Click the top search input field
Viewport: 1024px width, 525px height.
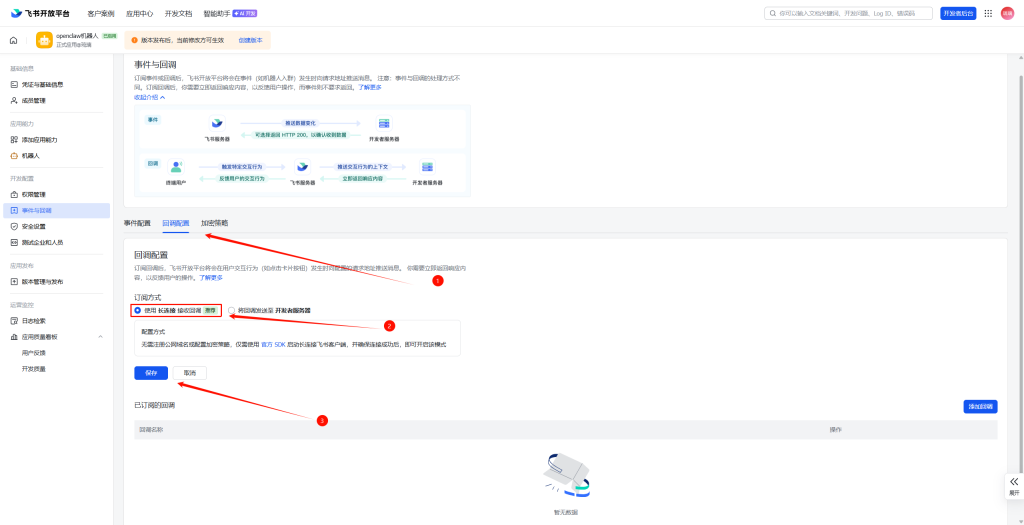(849, 13)
